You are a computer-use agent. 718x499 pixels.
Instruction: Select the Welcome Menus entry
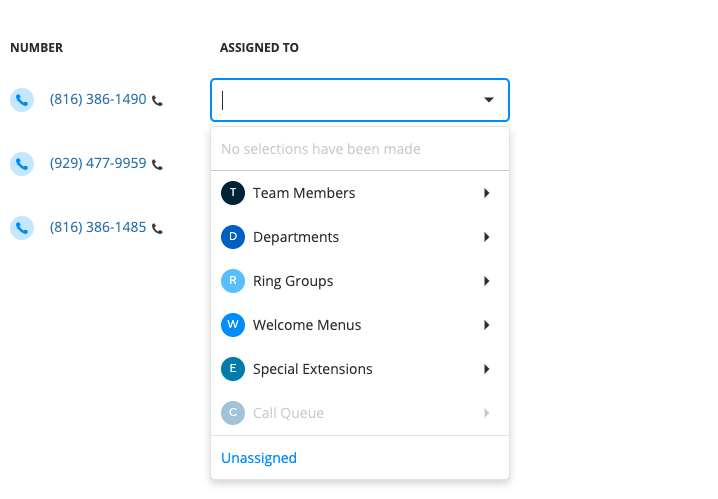tap(359, 325)
